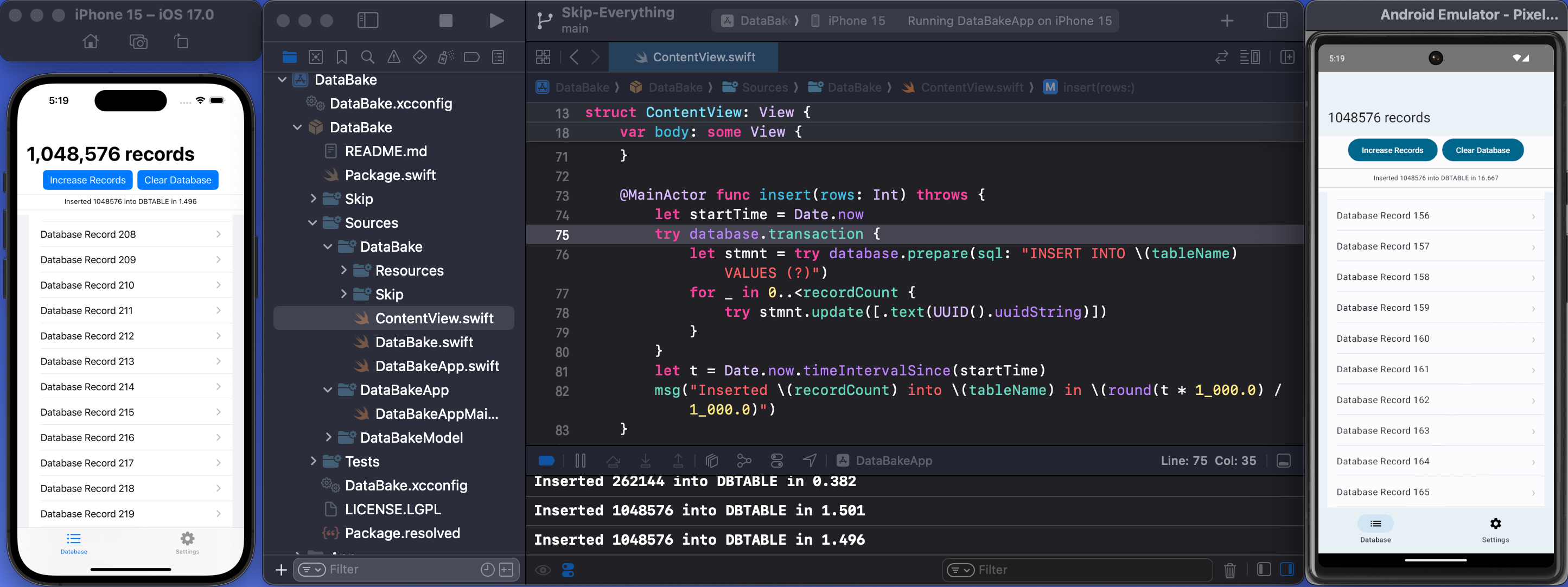
Task: Select the ContentView.swift editor tab
Action: tap(693, 56)
